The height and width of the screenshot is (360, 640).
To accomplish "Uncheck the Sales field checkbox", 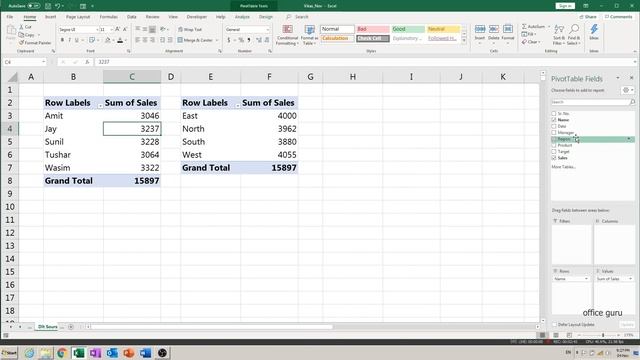I will point(554,158).
